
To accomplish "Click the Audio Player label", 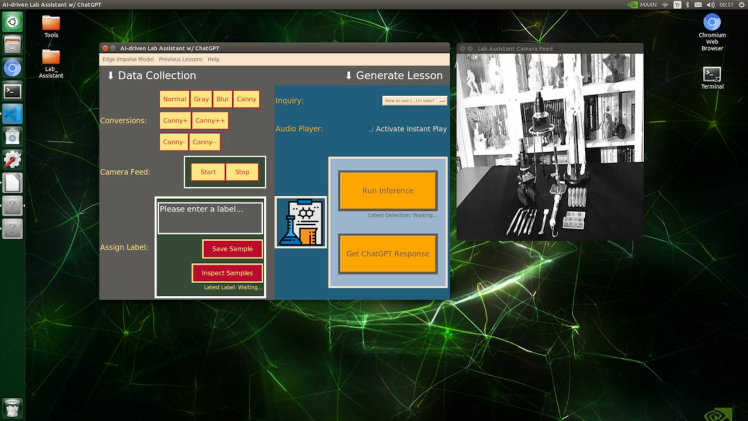I will [299, 129].
